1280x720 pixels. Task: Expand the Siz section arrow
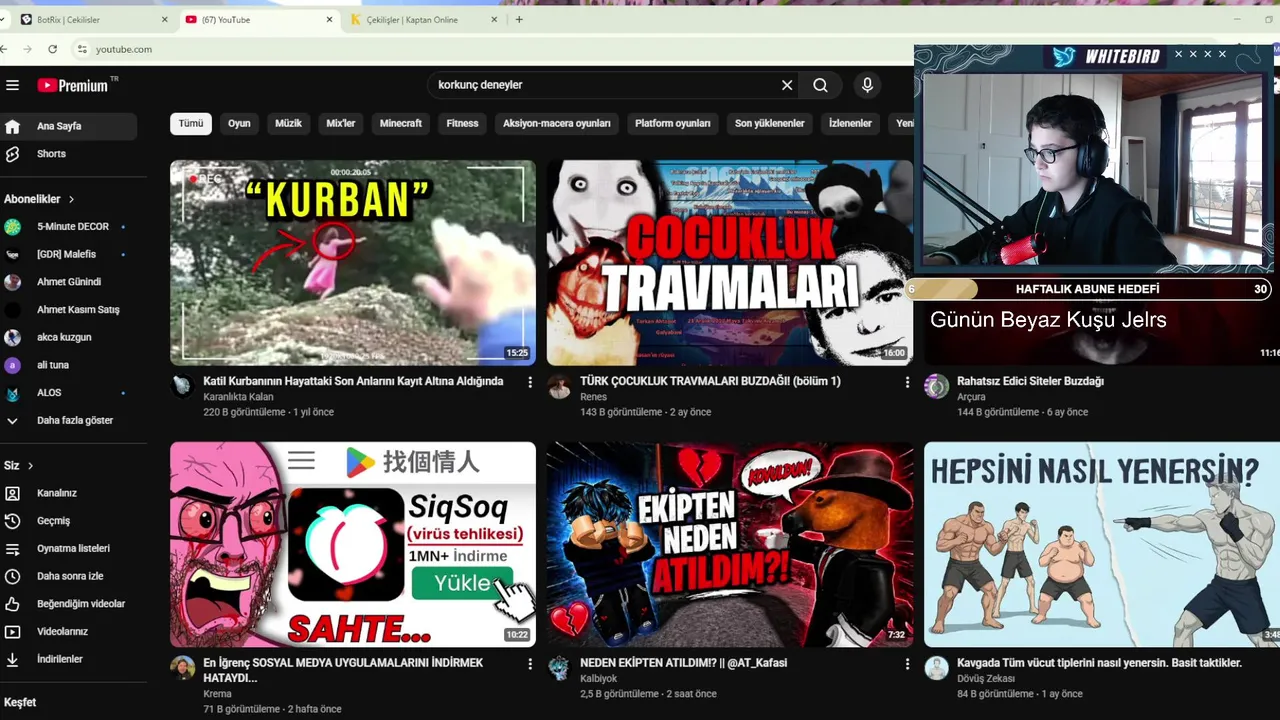30,466
